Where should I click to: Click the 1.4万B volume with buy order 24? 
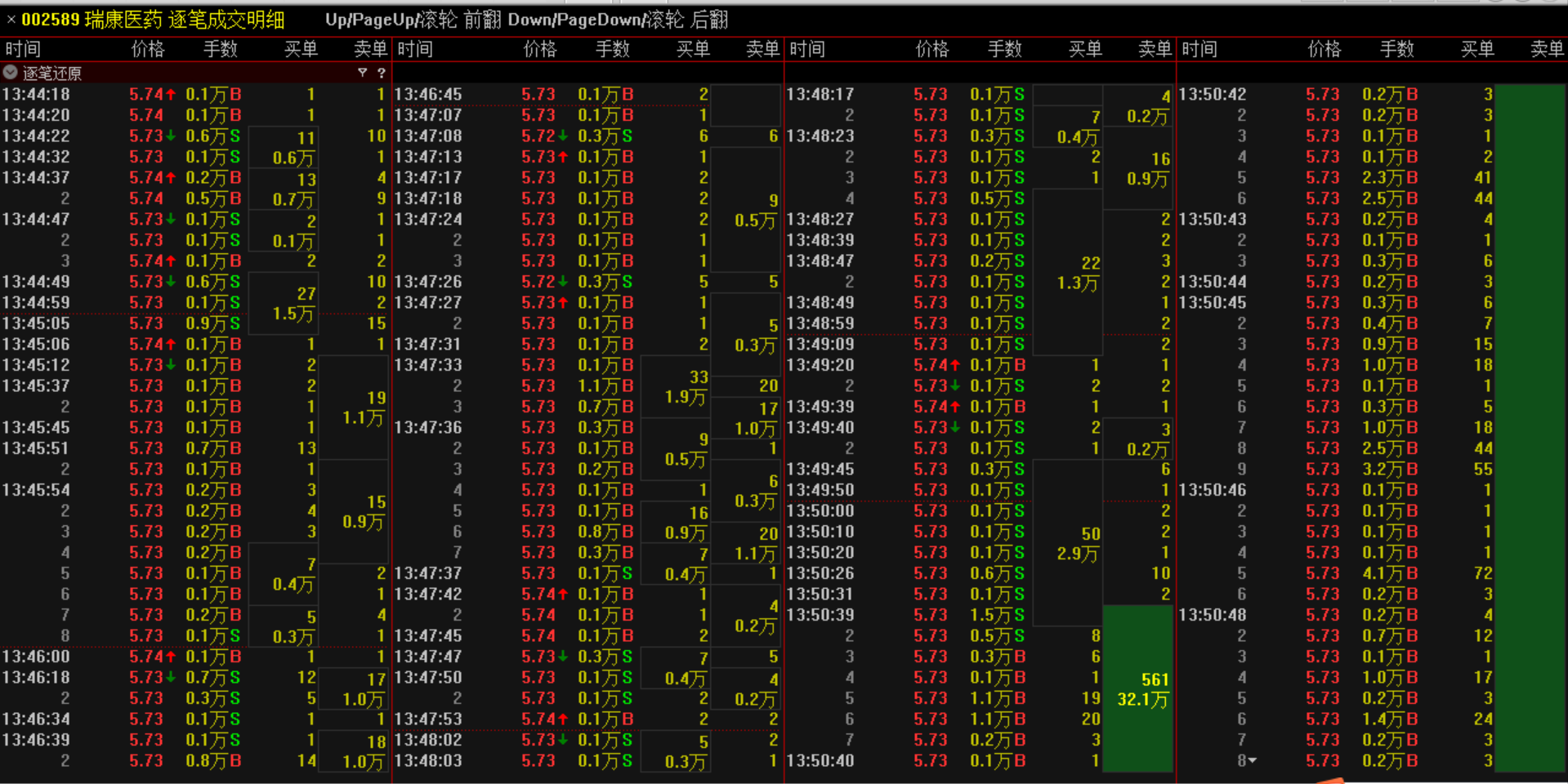pos(1390,719)
